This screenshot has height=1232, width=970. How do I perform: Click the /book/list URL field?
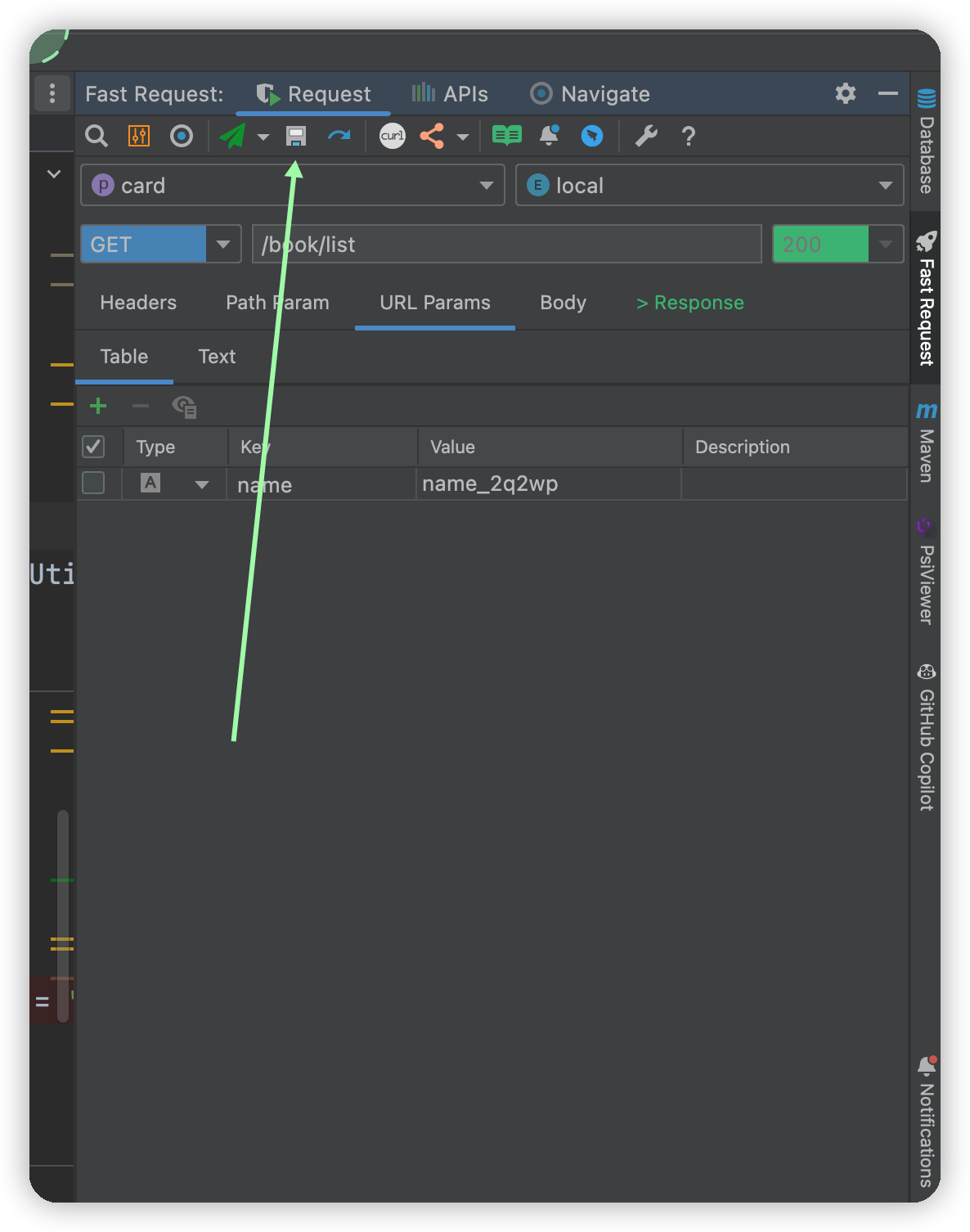(x=507, y=244)
